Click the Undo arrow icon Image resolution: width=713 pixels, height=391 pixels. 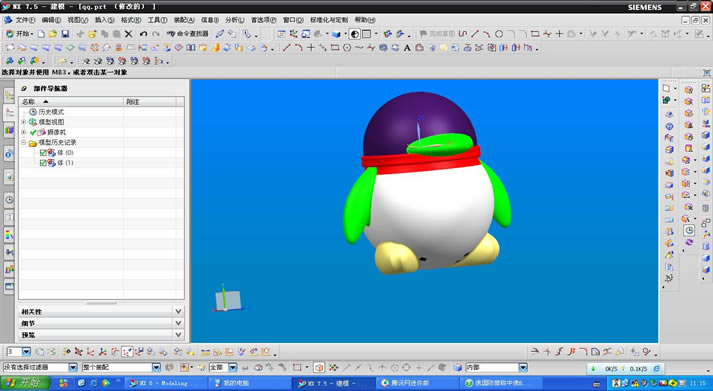click(x=143, y=34)
